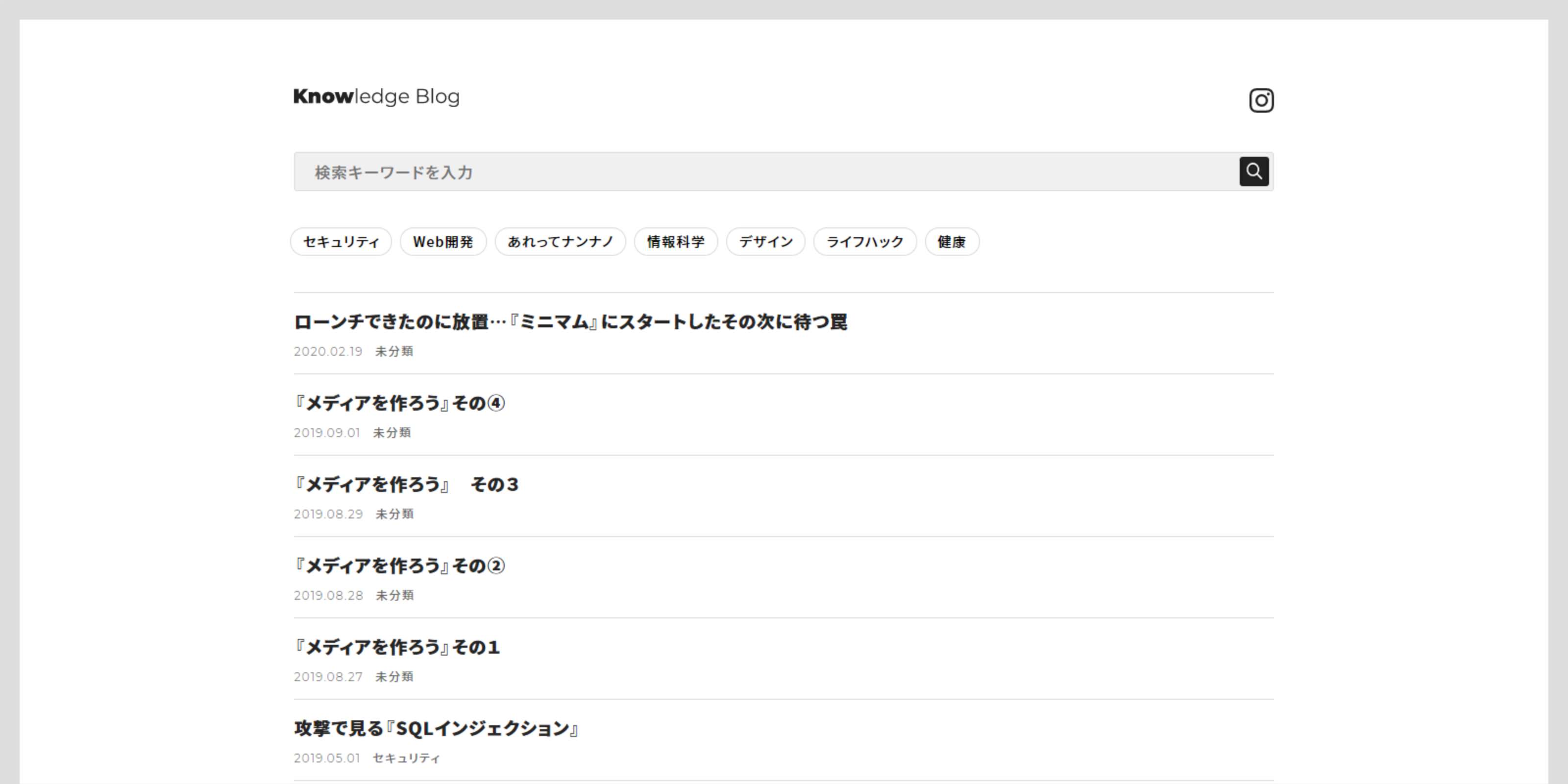The width and height of the screenshot is (1568, 784).
Task: Select the Web開発 category tag
Action: pyautogui.click(x=442, y=242)
